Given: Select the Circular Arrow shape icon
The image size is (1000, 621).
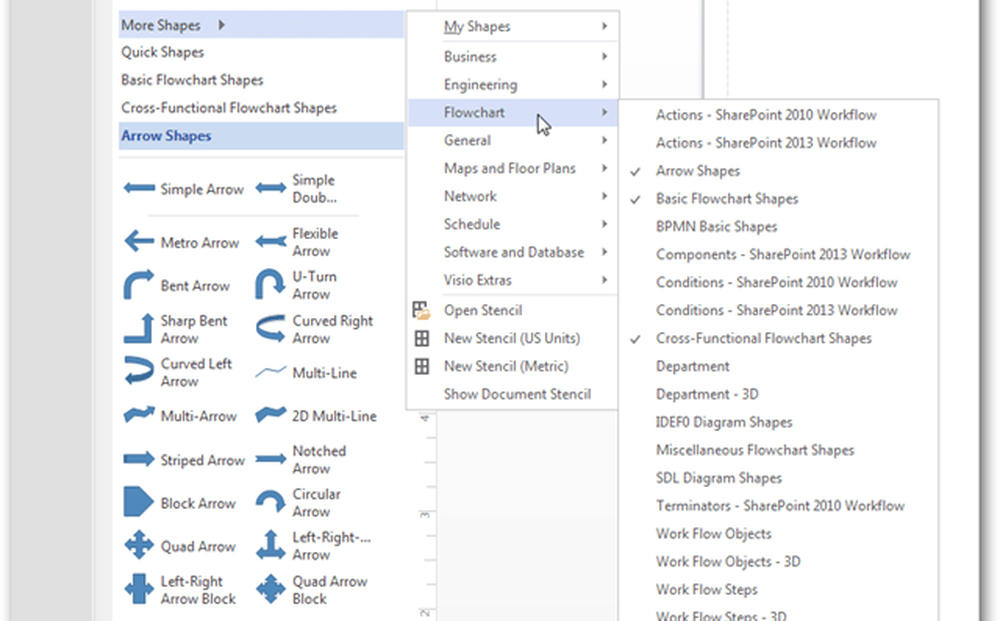Looking at the screenshot, I should click(x=270, y=502).
